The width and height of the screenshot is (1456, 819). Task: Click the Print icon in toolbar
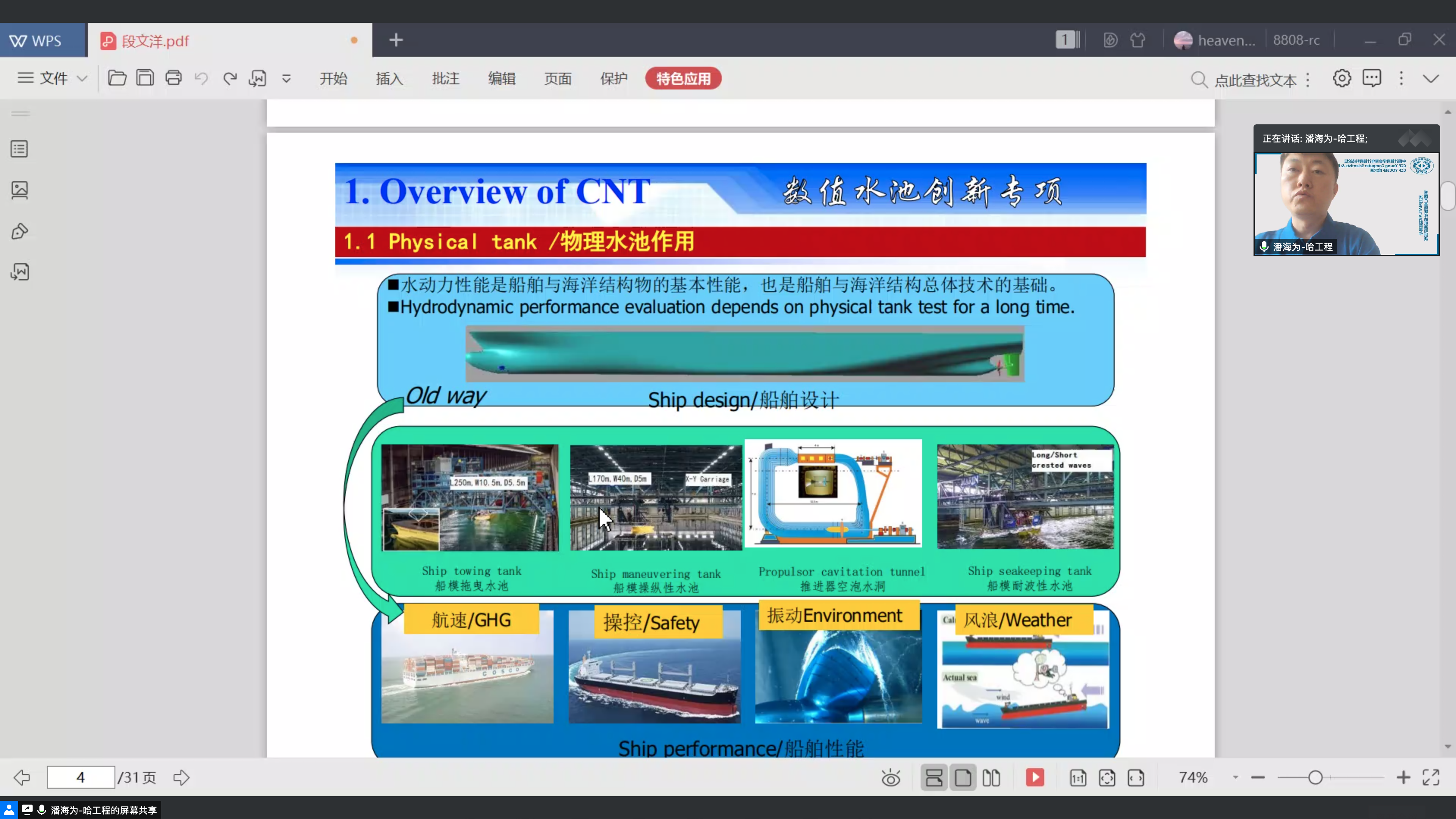[x=174, y=77]
